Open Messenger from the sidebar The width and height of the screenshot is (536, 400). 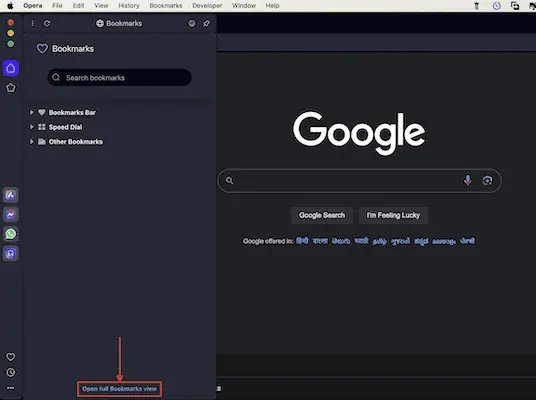11,214
